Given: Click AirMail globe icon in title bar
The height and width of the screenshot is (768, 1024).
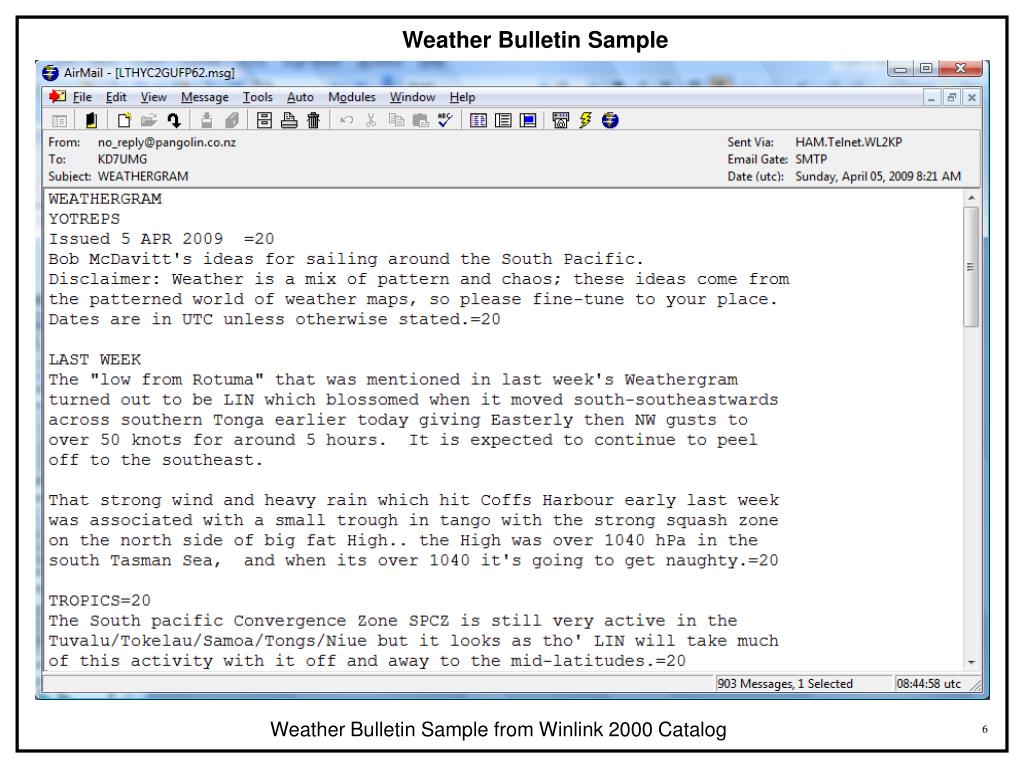Looking at the screenshot, I should (x=50, y=72).
